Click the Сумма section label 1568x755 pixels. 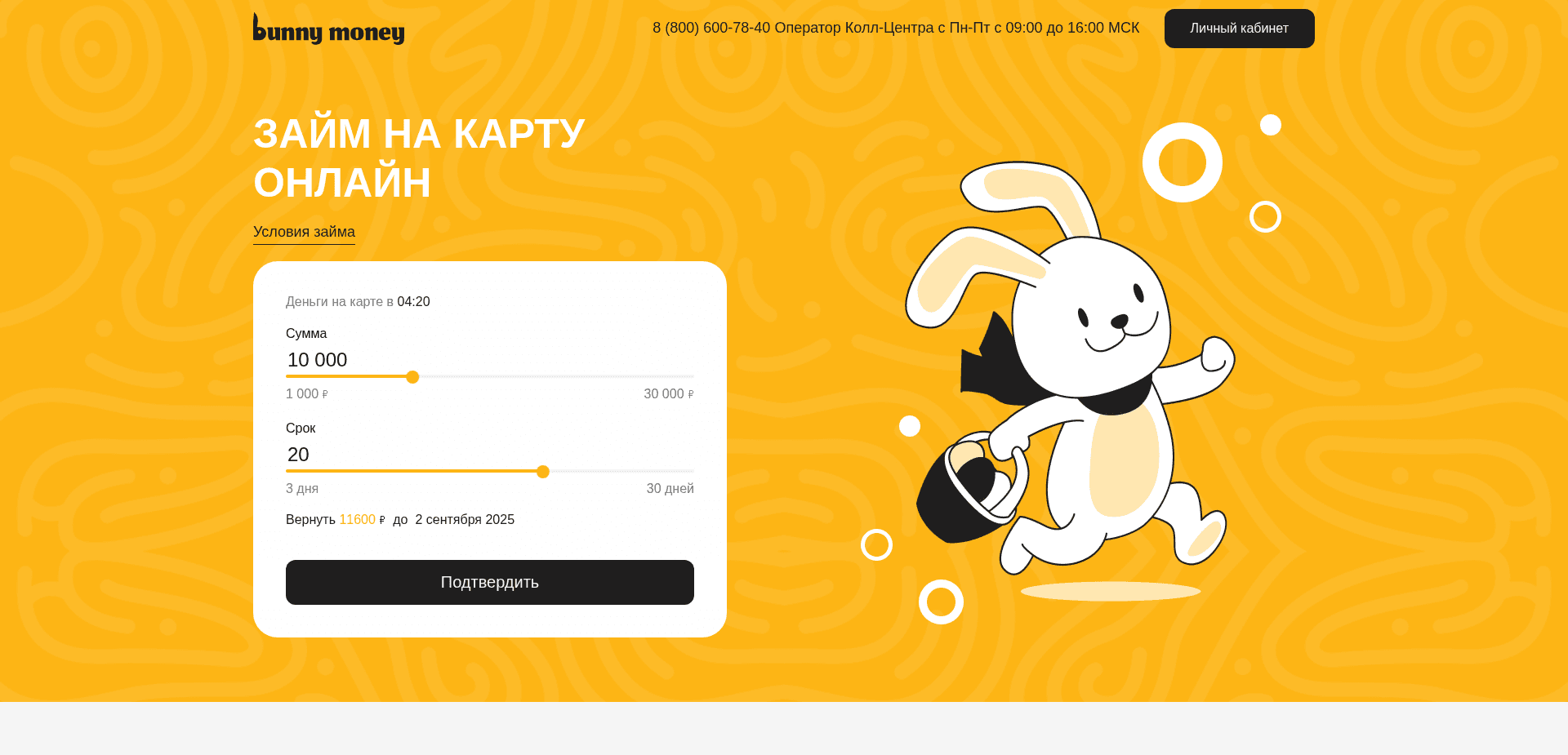305,333
